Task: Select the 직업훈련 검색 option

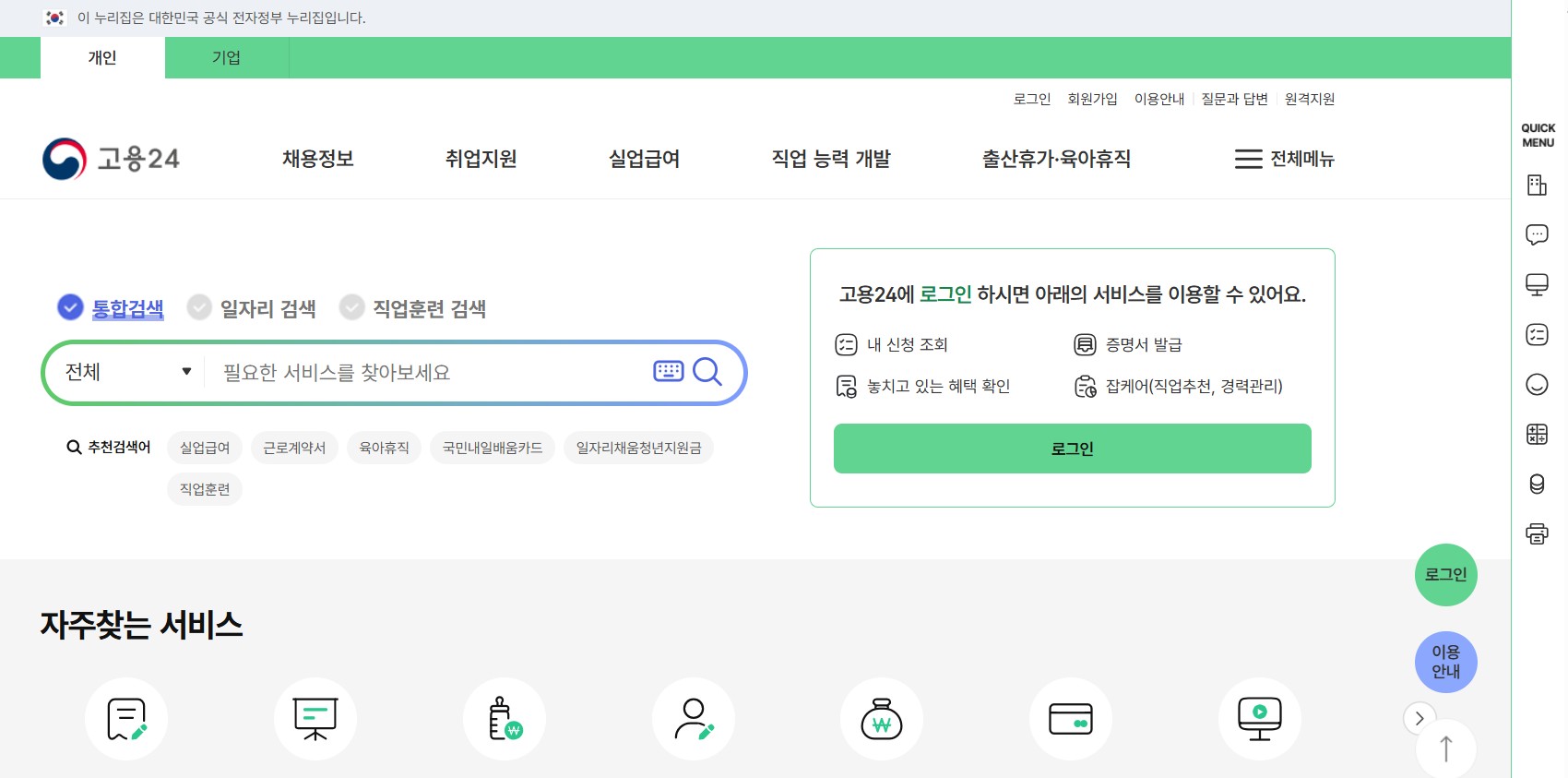Action: pos(412,308)
